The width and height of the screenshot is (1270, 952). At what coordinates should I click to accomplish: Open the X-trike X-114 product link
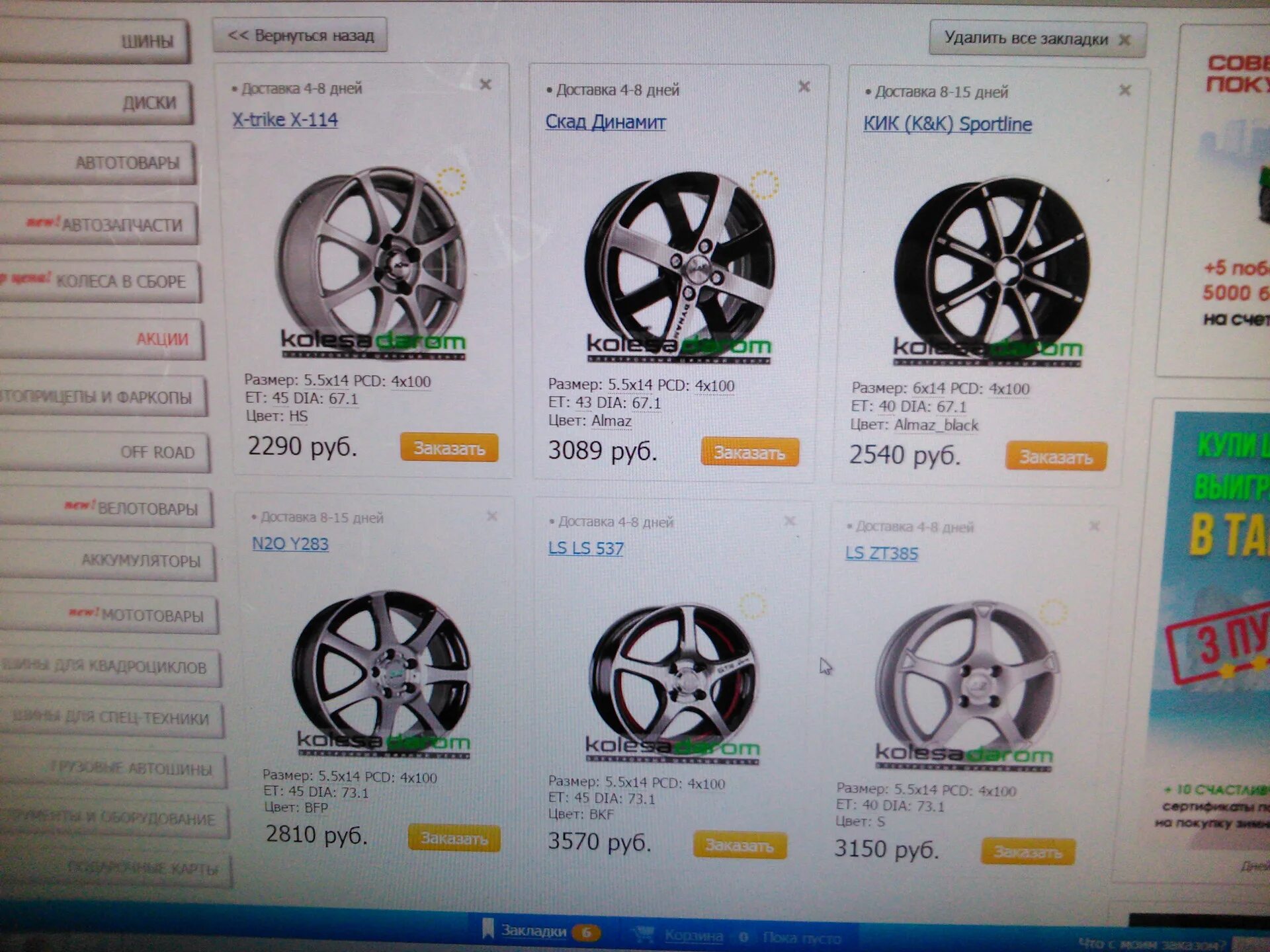[x=285, y=120]
